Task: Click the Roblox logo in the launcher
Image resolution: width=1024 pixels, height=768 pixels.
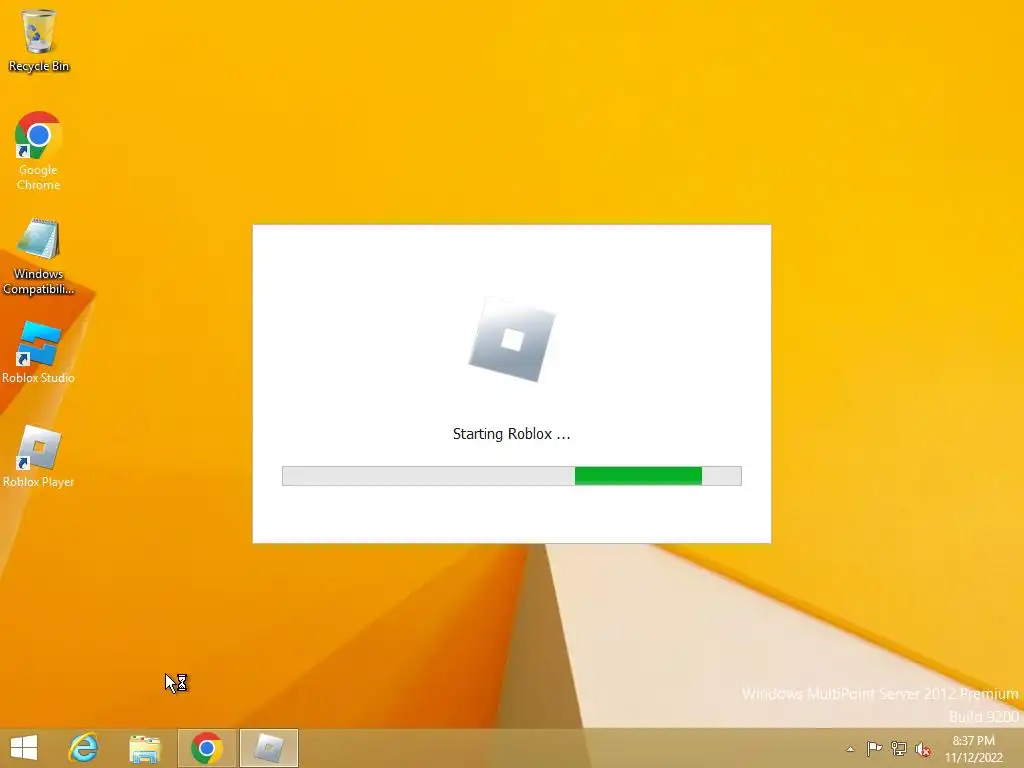Action: click(512, 340)
